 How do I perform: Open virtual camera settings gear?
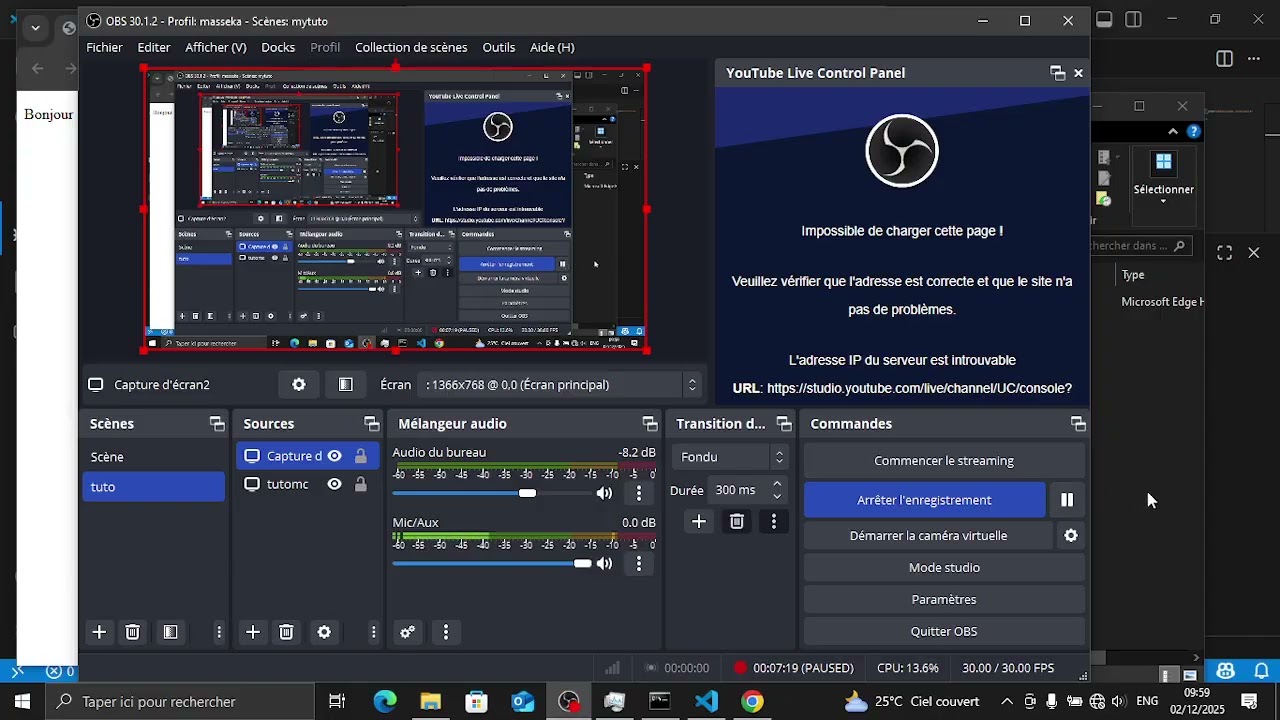(x=1071, y=536)
